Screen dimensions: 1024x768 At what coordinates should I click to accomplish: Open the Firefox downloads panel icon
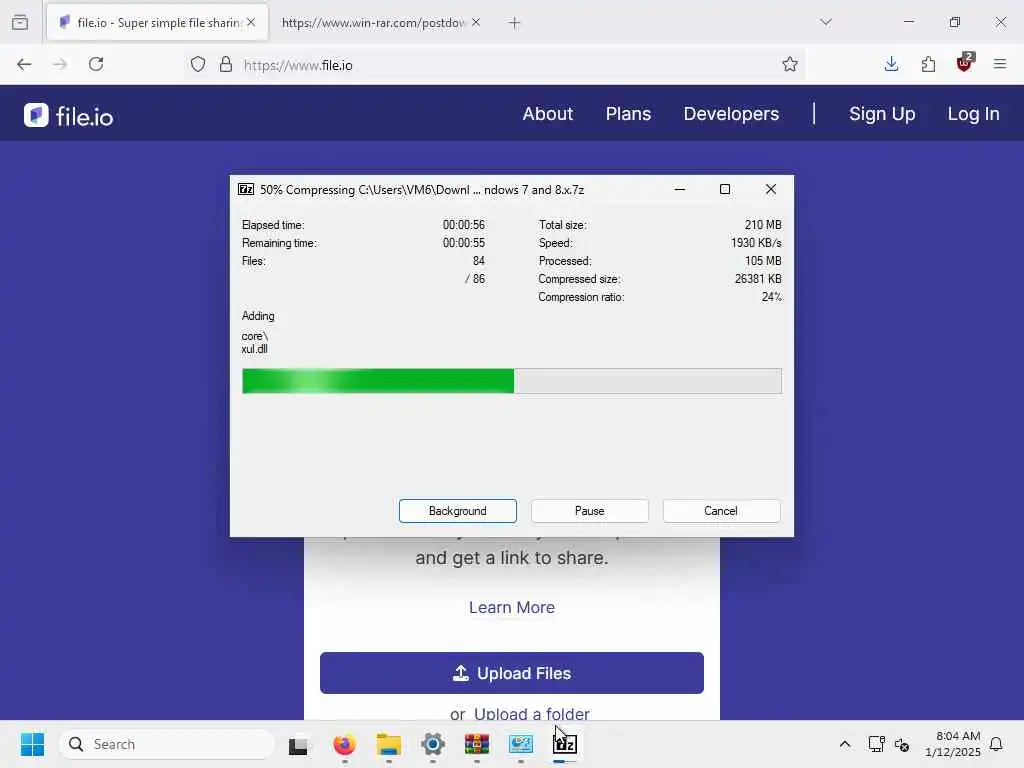[x=891, y=64]
